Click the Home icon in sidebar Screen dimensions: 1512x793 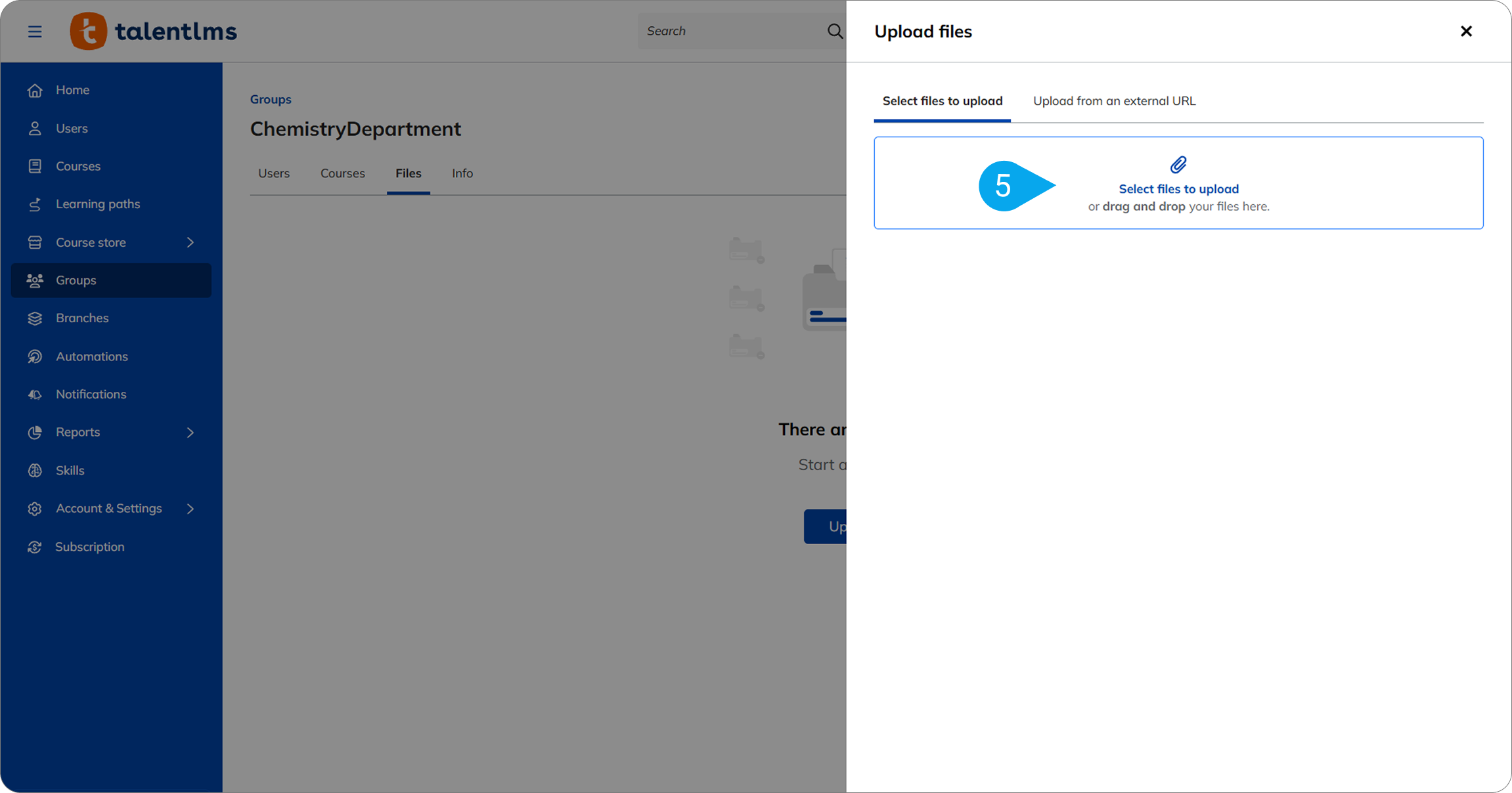[35, 90]
